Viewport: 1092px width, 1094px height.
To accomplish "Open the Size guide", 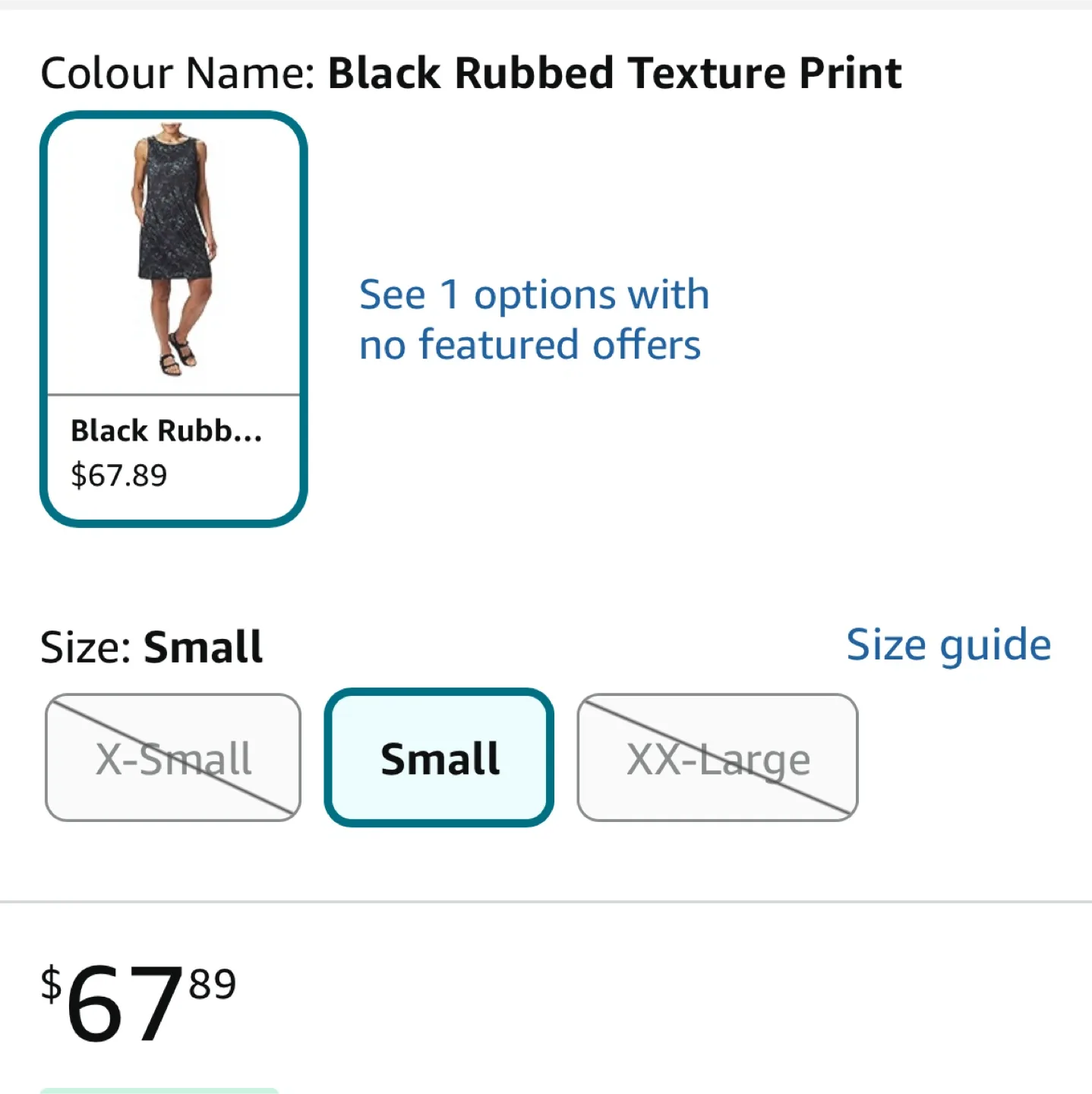I will (949, 644).
